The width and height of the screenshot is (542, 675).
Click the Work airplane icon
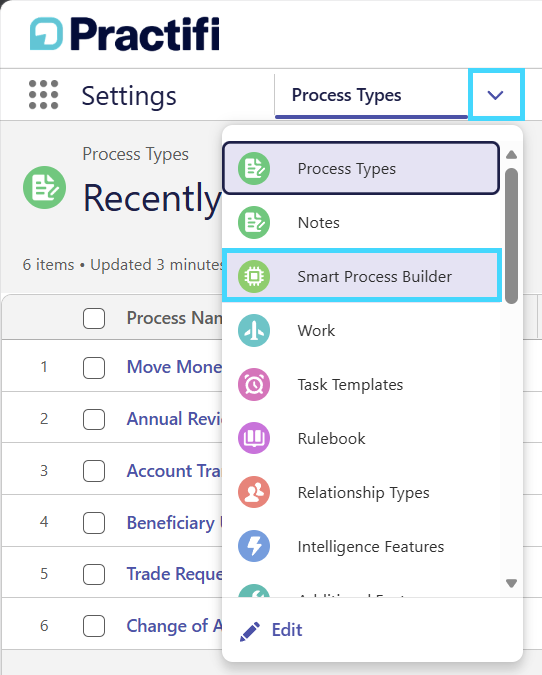tap(254, 331)
